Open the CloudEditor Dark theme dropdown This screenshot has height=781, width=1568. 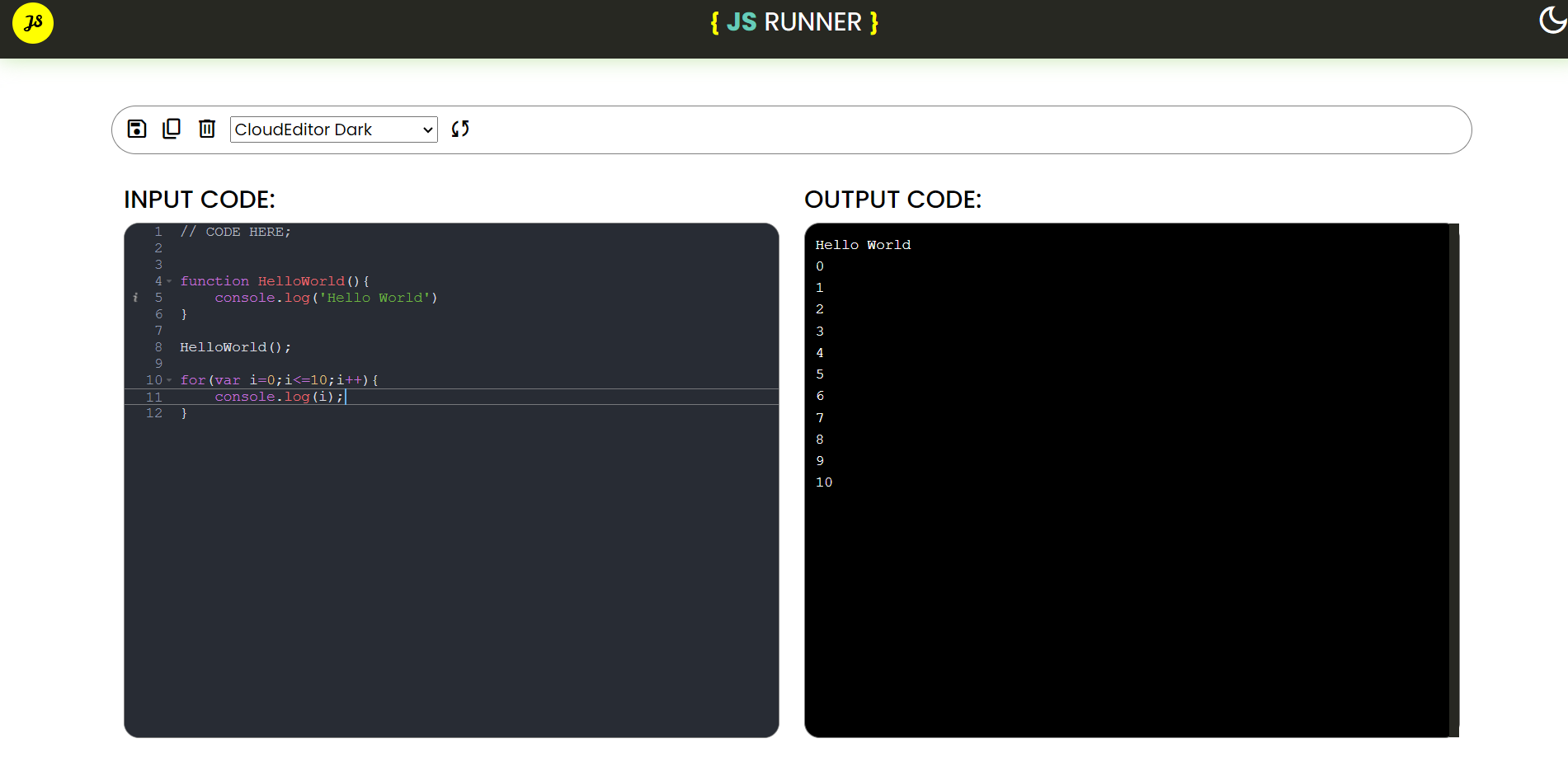(x=333, y=129)
